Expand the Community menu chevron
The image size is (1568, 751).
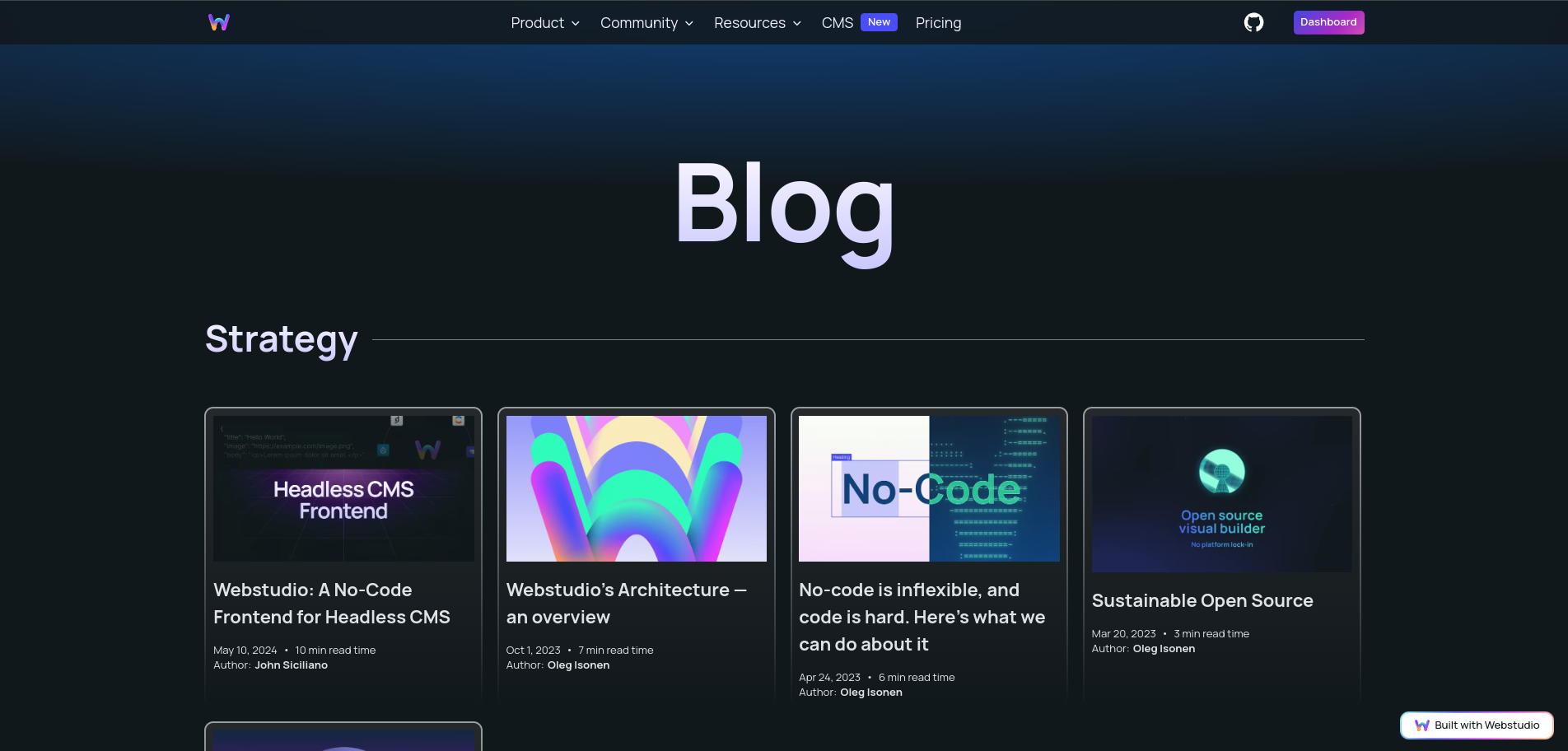coord(689,23)
